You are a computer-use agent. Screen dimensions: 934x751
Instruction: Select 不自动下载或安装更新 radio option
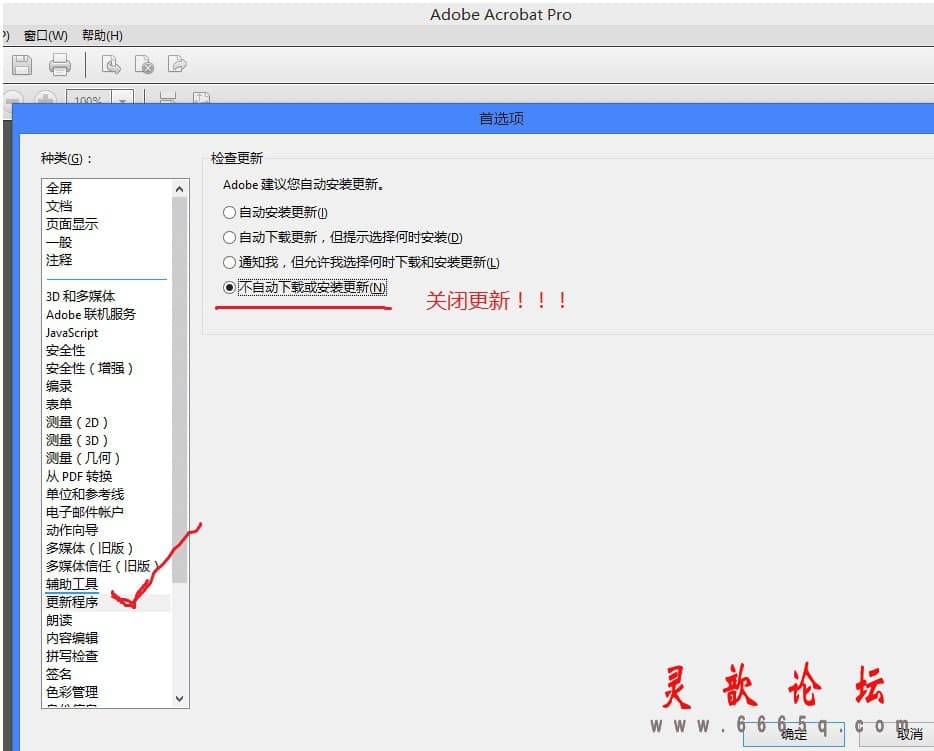pos(305,287)
